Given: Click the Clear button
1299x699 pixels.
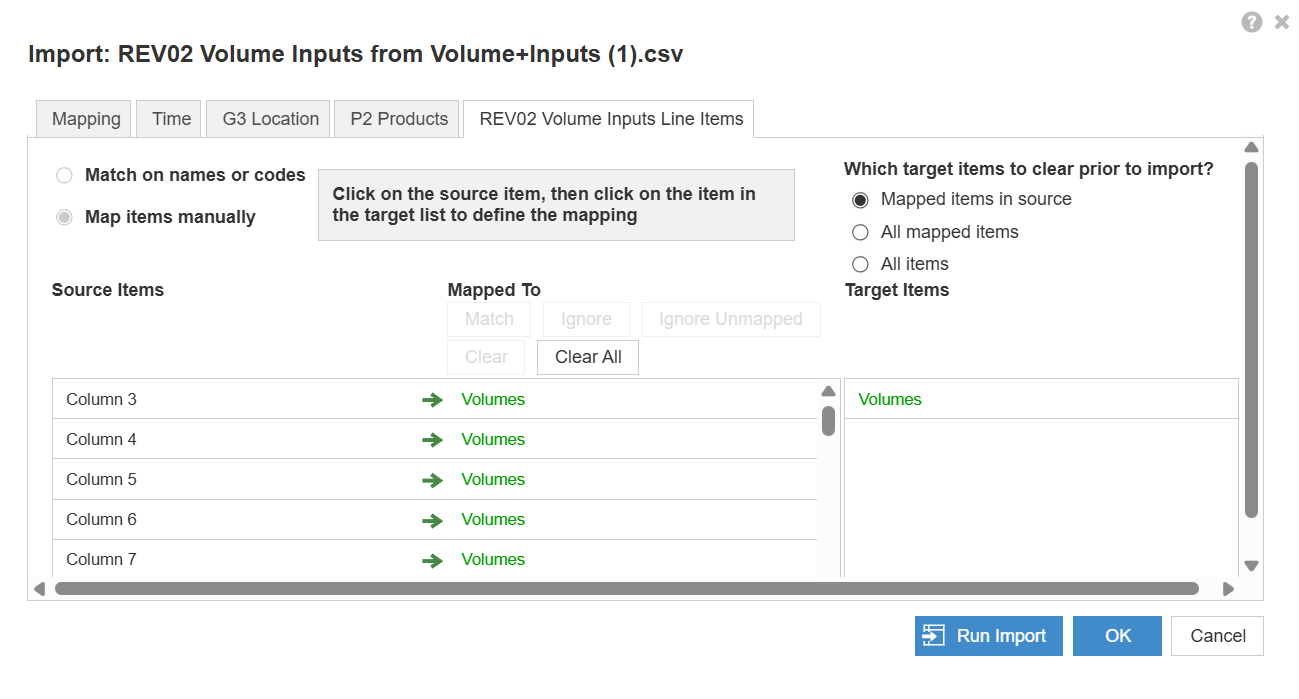Looking at the screenshot, I should [x=486, y=357].
